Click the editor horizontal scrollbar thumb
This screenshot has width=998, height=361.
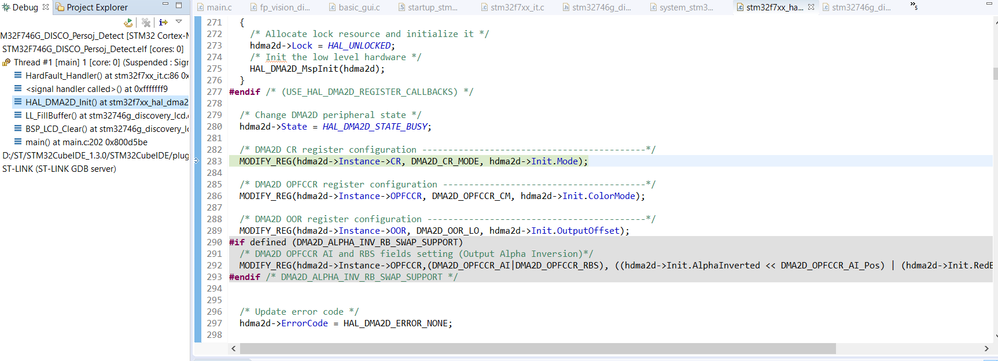pos(538,349)
